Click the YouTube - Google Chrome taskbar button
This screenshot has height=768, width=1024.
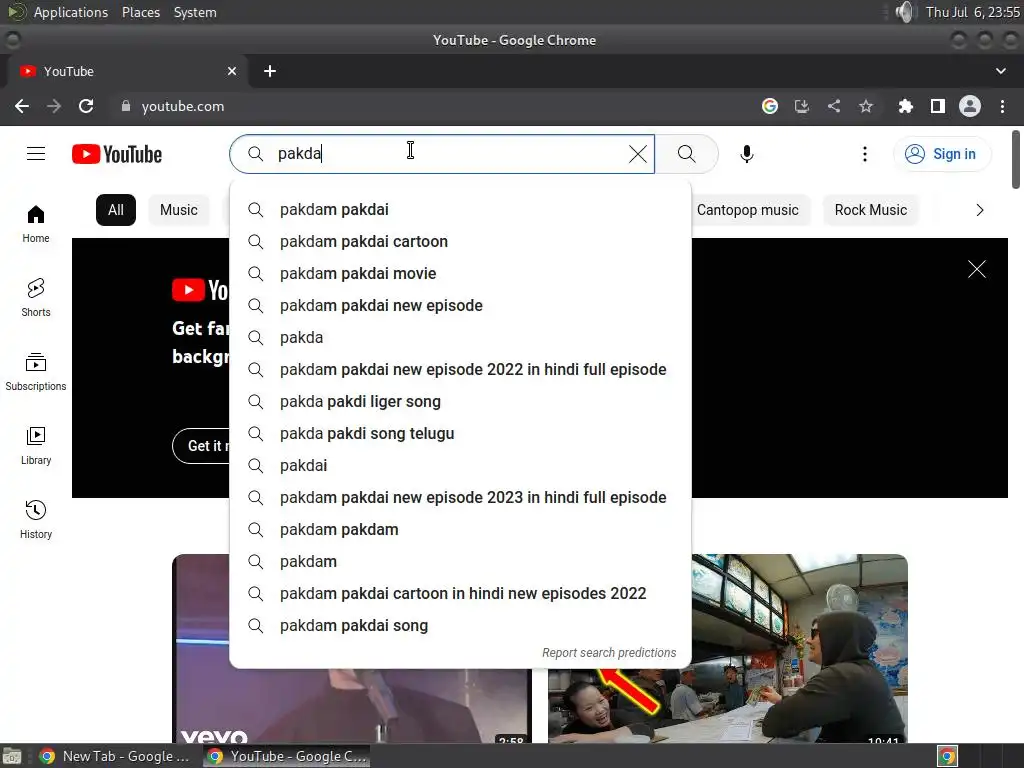point(286,756)
